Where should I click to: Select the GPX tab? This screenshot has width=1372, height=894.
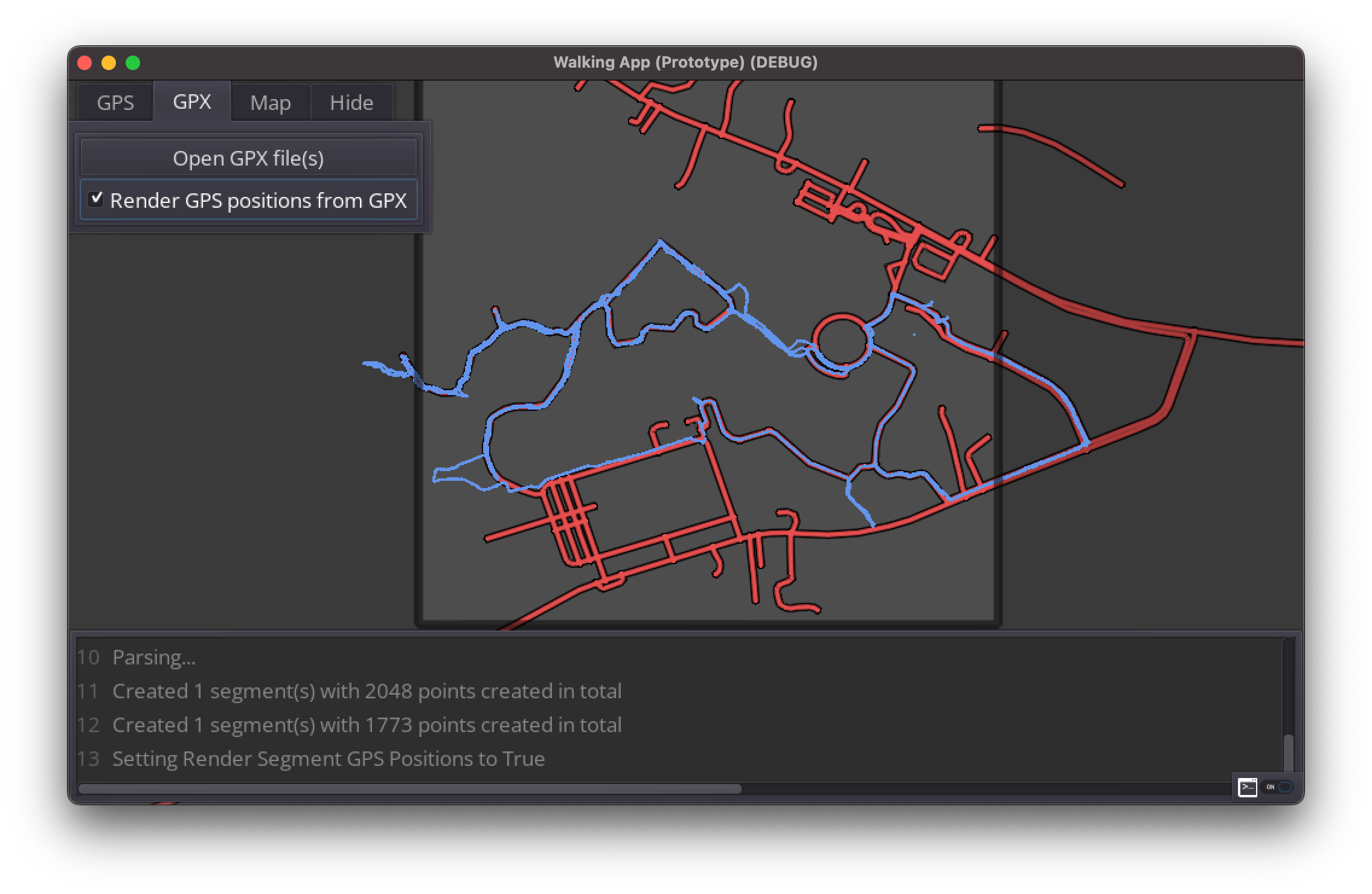(192, 101)
